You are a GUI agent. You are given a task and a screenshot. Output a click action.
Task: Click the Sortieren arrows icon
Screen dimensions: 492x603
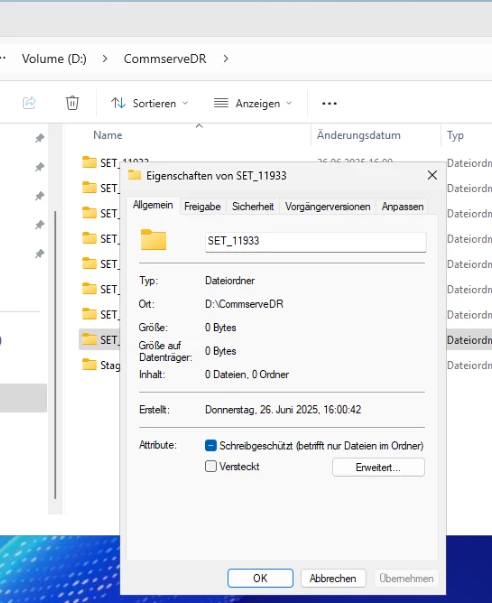[x=118, y=103]
